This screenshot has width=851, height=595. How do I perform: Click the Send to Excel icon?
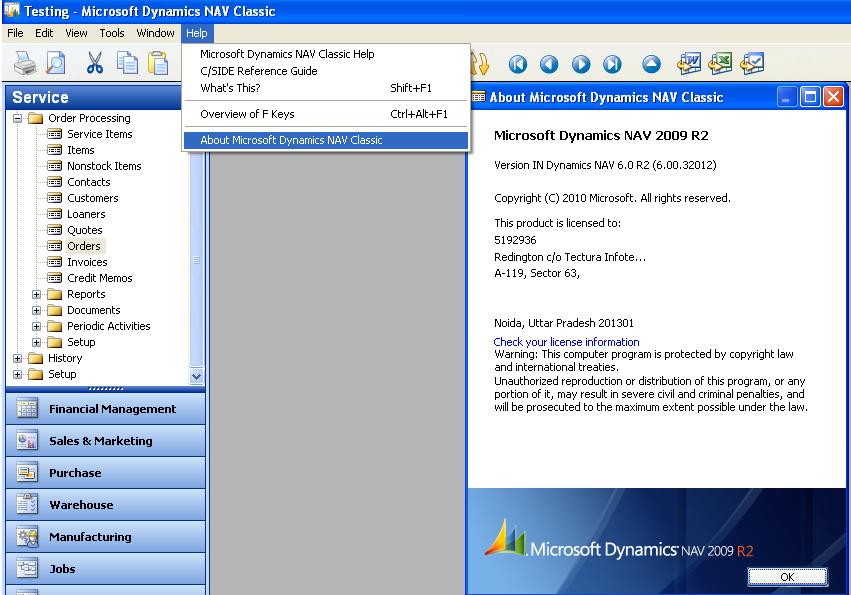tap(720, 64)
